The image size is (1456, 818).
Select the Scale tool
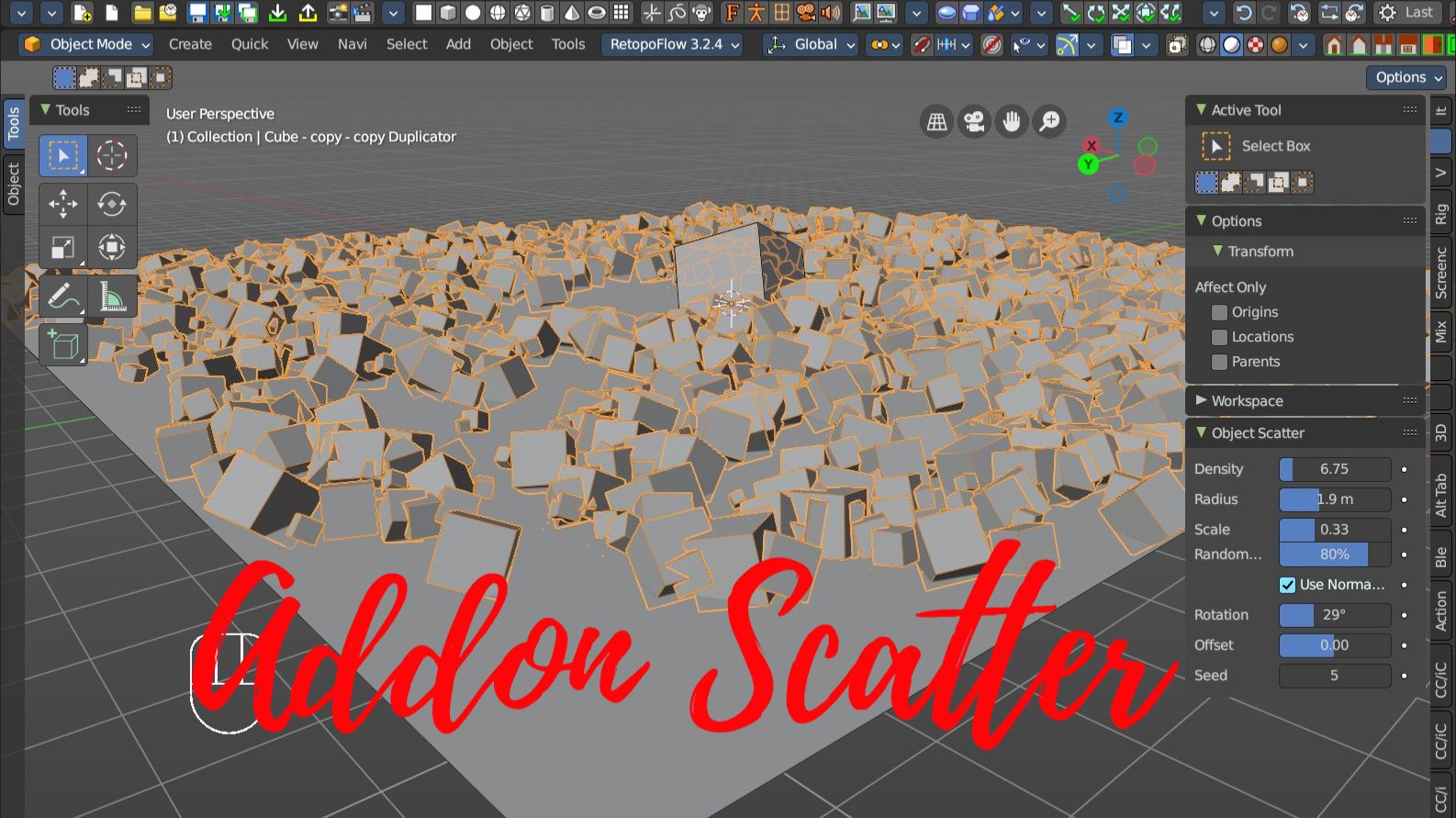[62, 247]
